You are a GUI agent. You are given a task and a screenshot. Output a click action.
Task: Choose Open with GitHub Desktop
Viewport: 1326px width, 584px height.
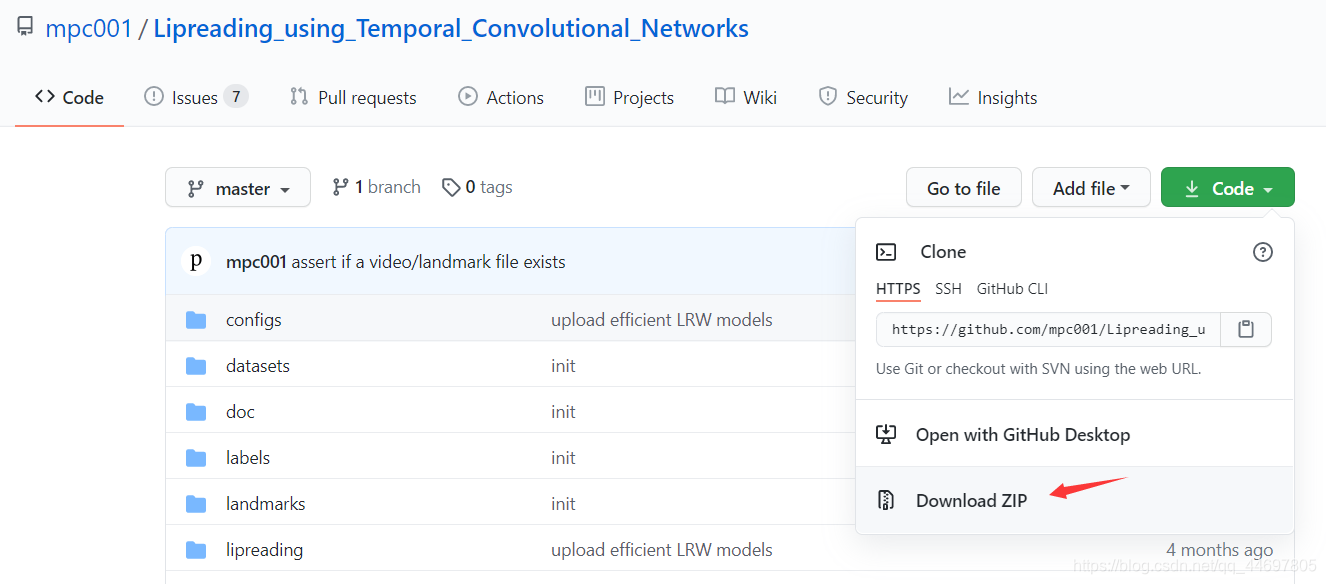pos(1075,435)
